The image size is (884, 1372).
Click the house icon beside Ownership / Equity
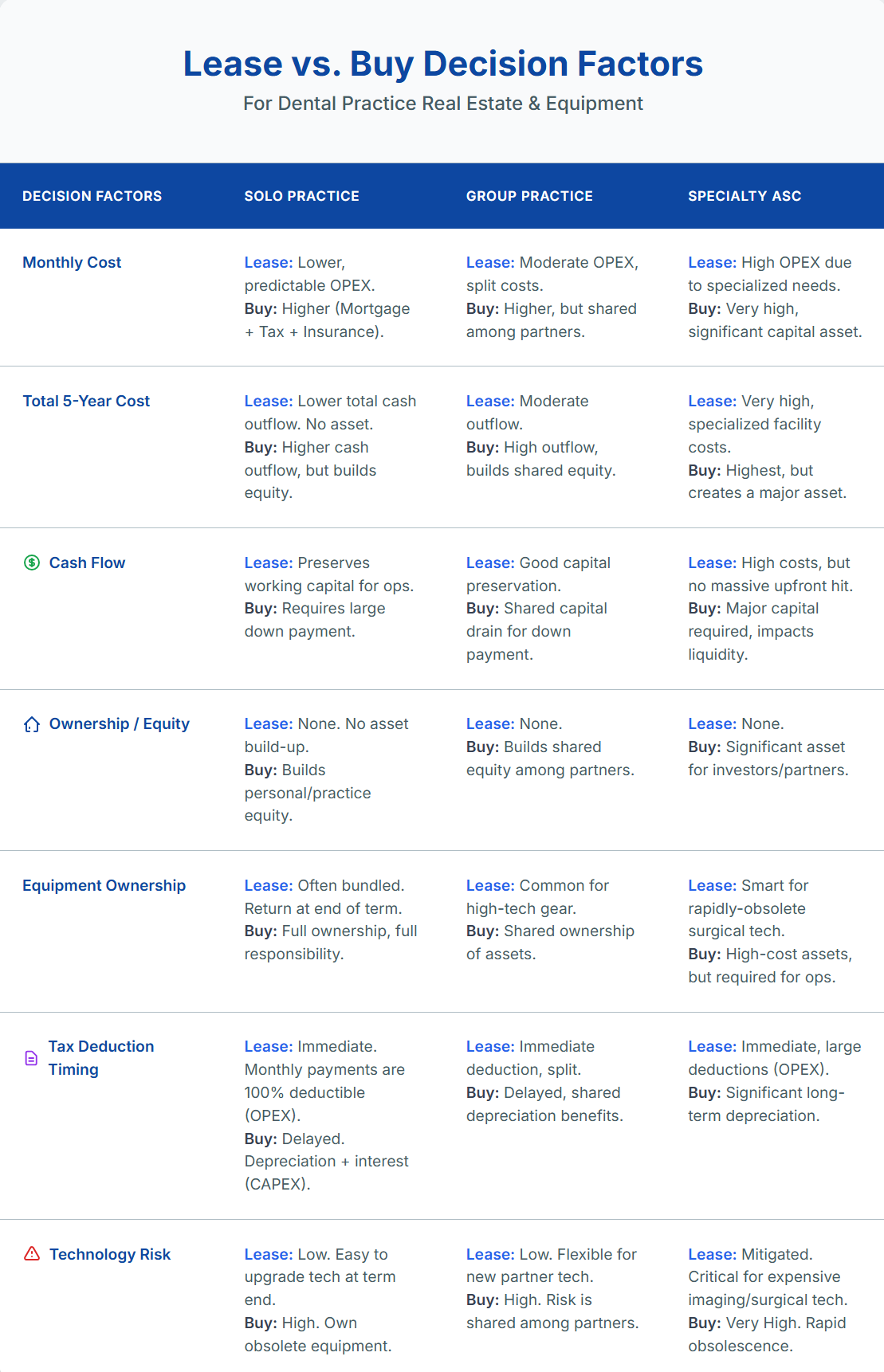point(32,724)
